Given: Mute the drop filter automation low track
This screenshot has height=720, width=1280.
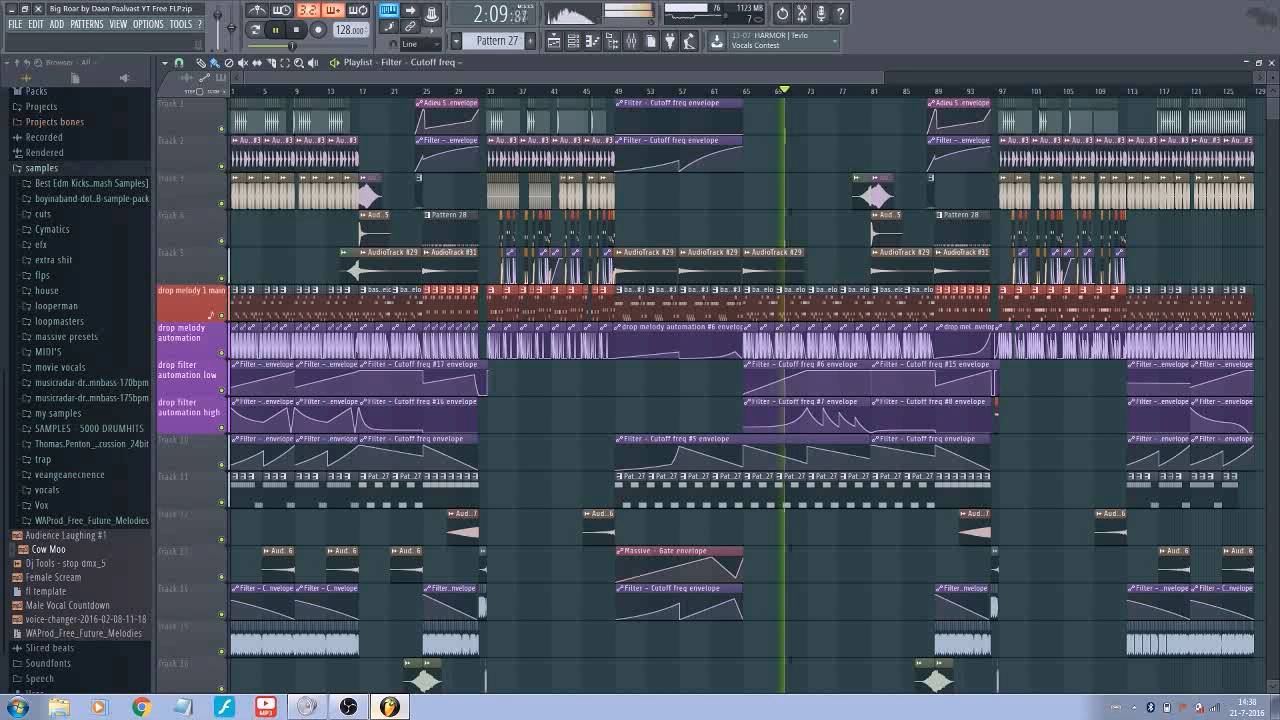Looking at the screenshot, I should [221, 390].
